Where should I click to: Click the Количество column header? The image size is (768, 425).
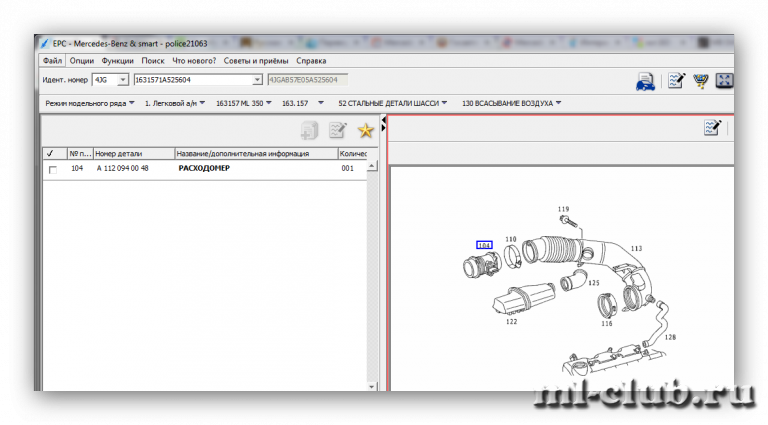pyautogui.click(x=353, y=153)
